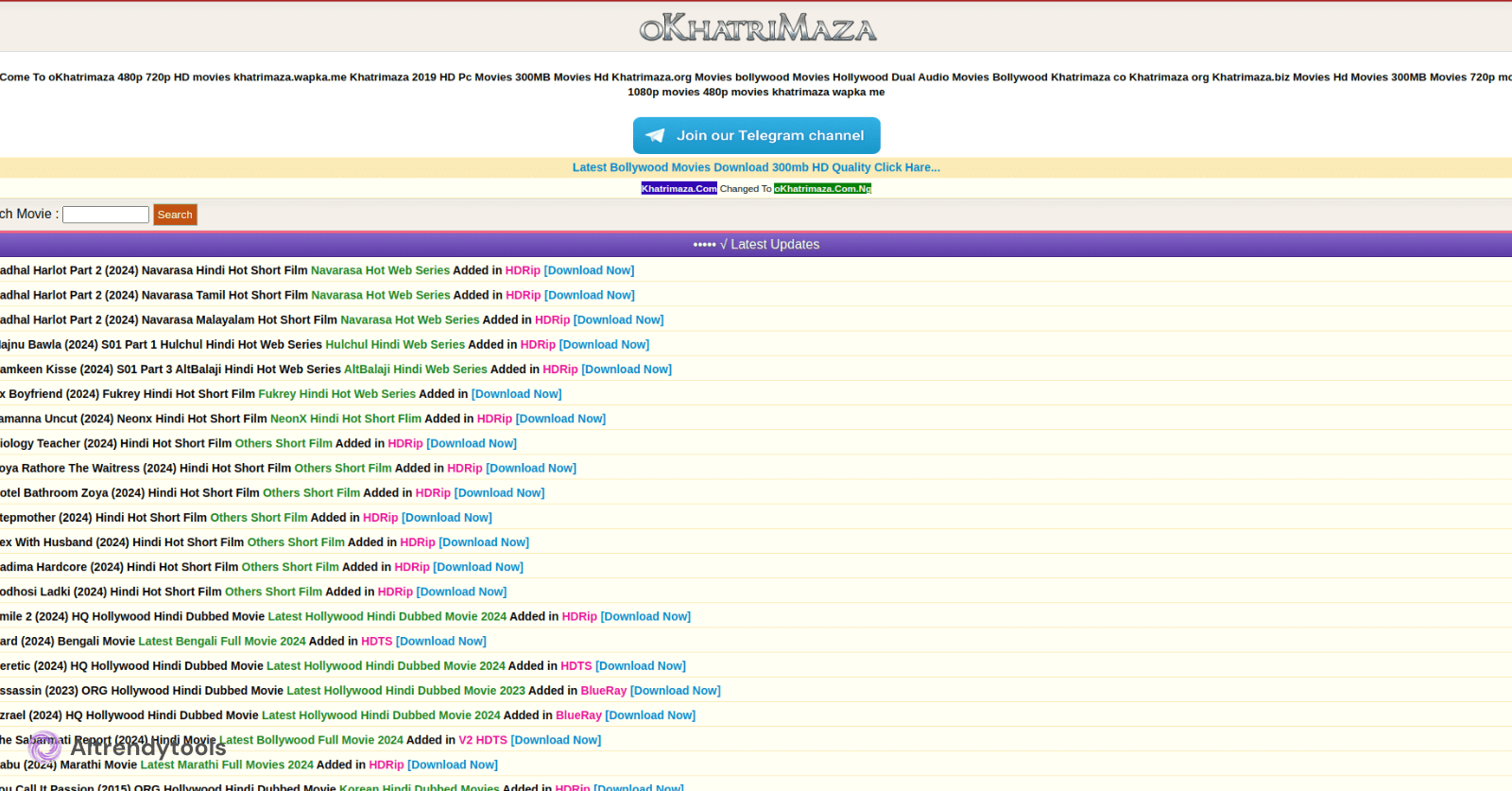Viewport: 1512px width, 791px height.
Task: Open Others Short Film category in Teacher row
Action: point(283,443)
